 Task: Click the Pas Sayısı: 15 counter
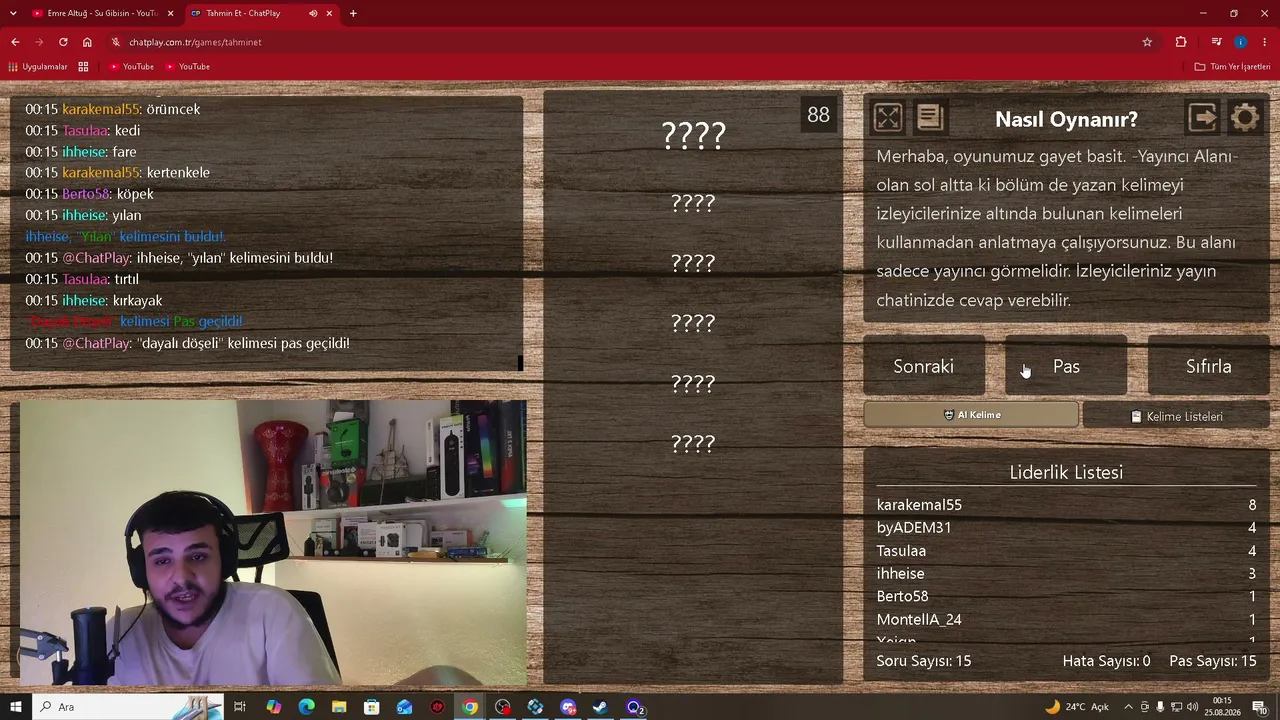[1213, 661]
